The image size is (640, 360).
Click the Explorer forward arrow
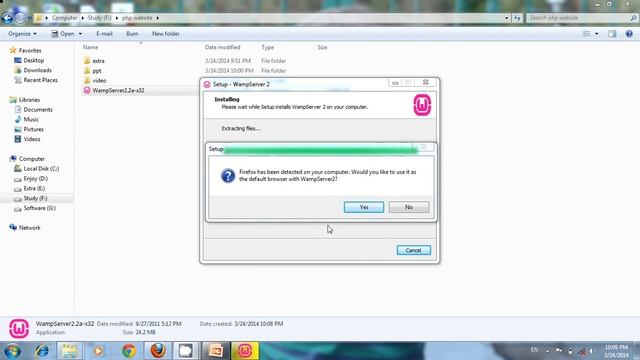pos(20,18)
